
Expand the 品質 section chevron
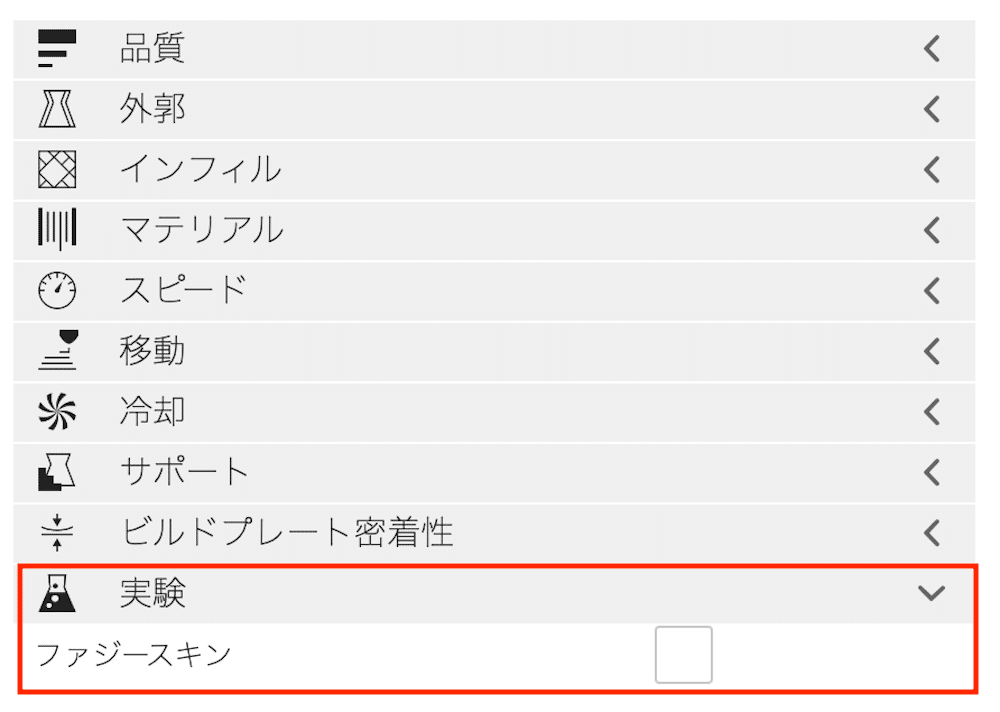(x=932, y=48)
